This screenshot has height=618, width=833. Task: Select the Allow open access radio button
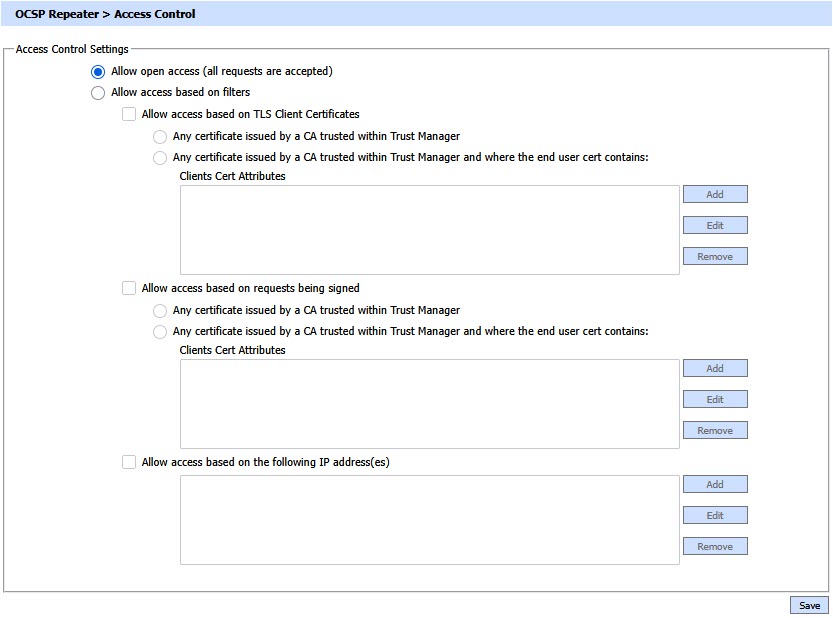tap(98, 72)
